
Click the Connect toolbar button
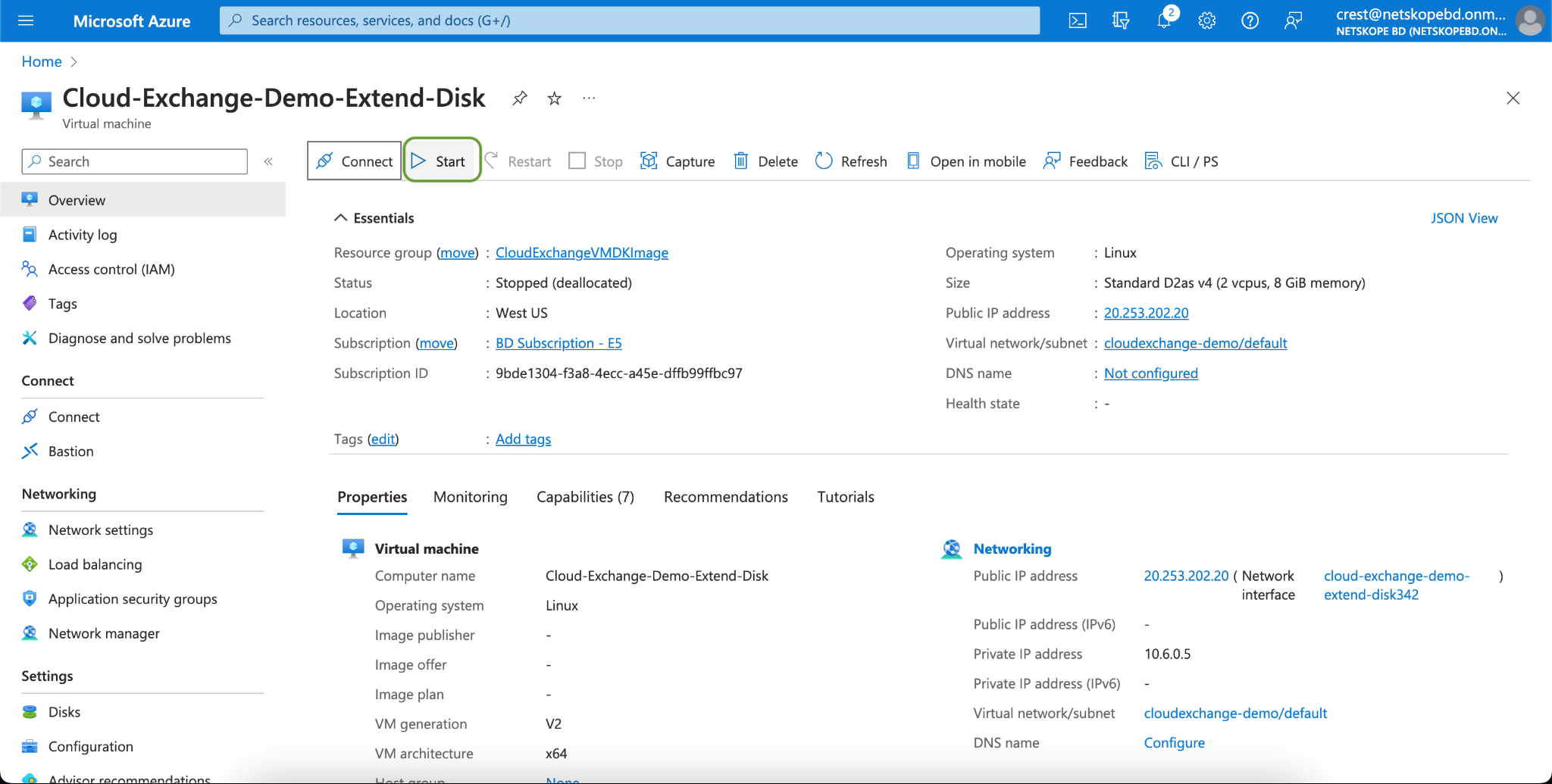[354, 161]
